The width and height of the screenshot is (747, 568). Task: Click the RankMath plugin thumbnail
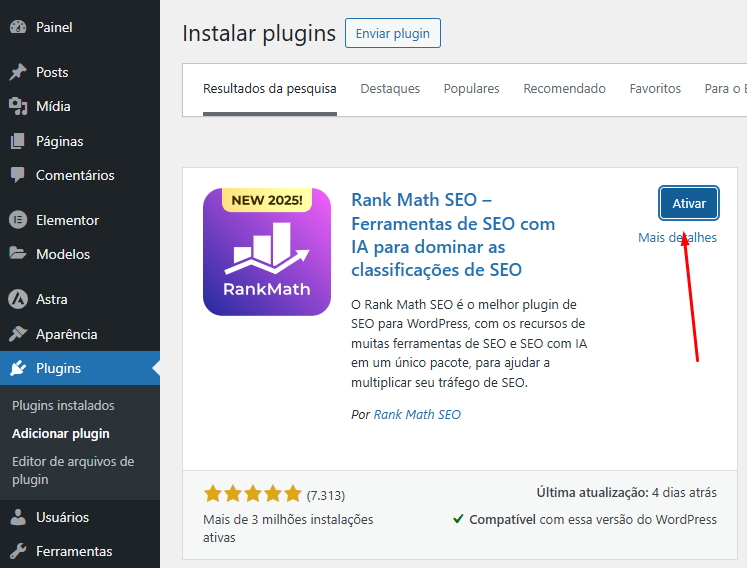tap(267, 251)
